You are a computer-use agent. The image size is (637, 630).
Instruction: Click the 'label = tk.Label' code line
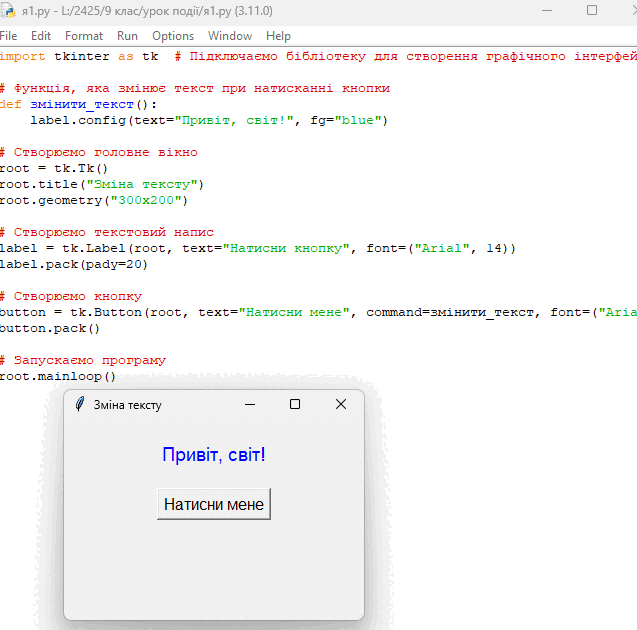pos(258,248)
